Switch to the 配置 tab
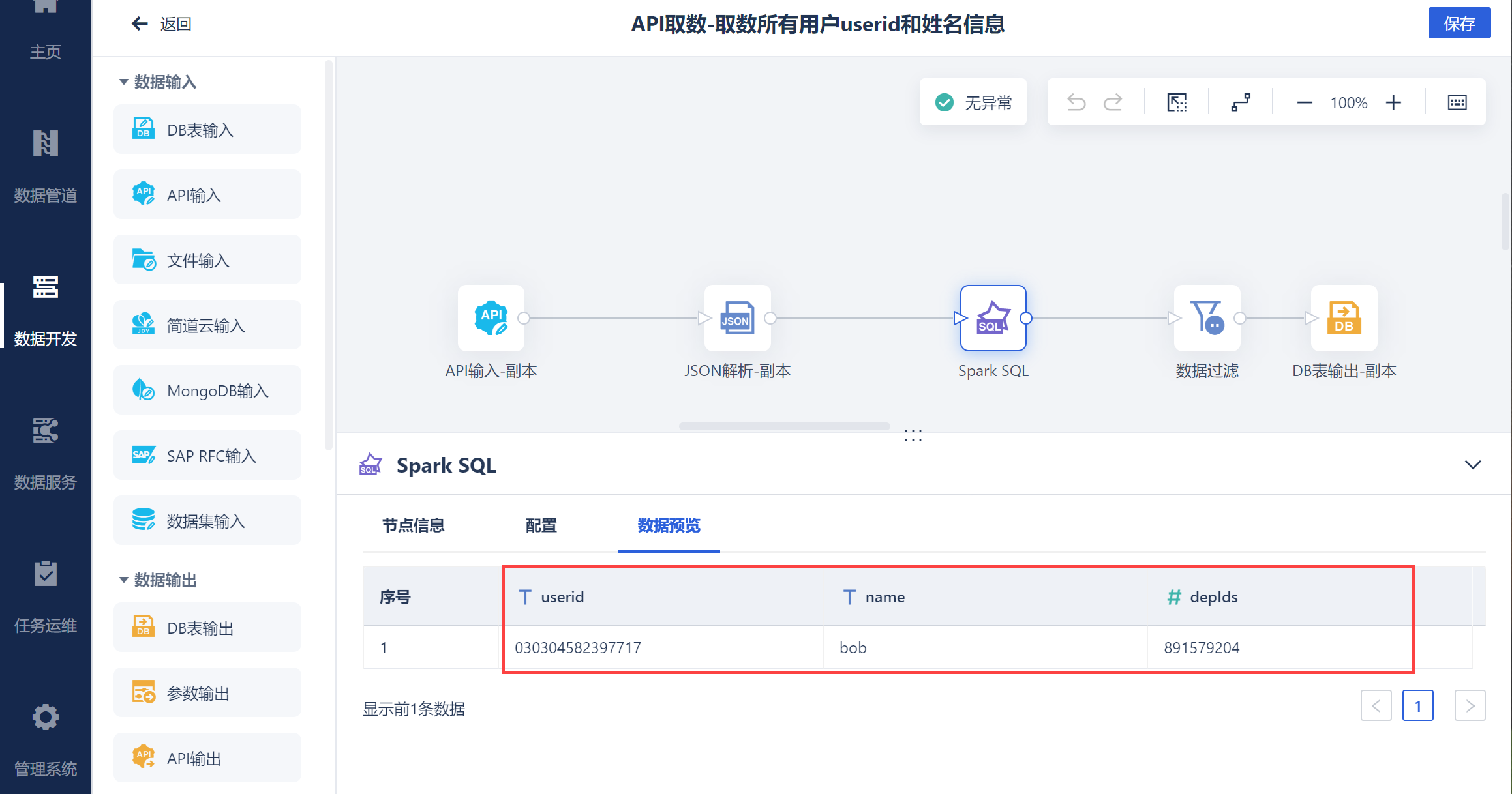 [541, 525]
